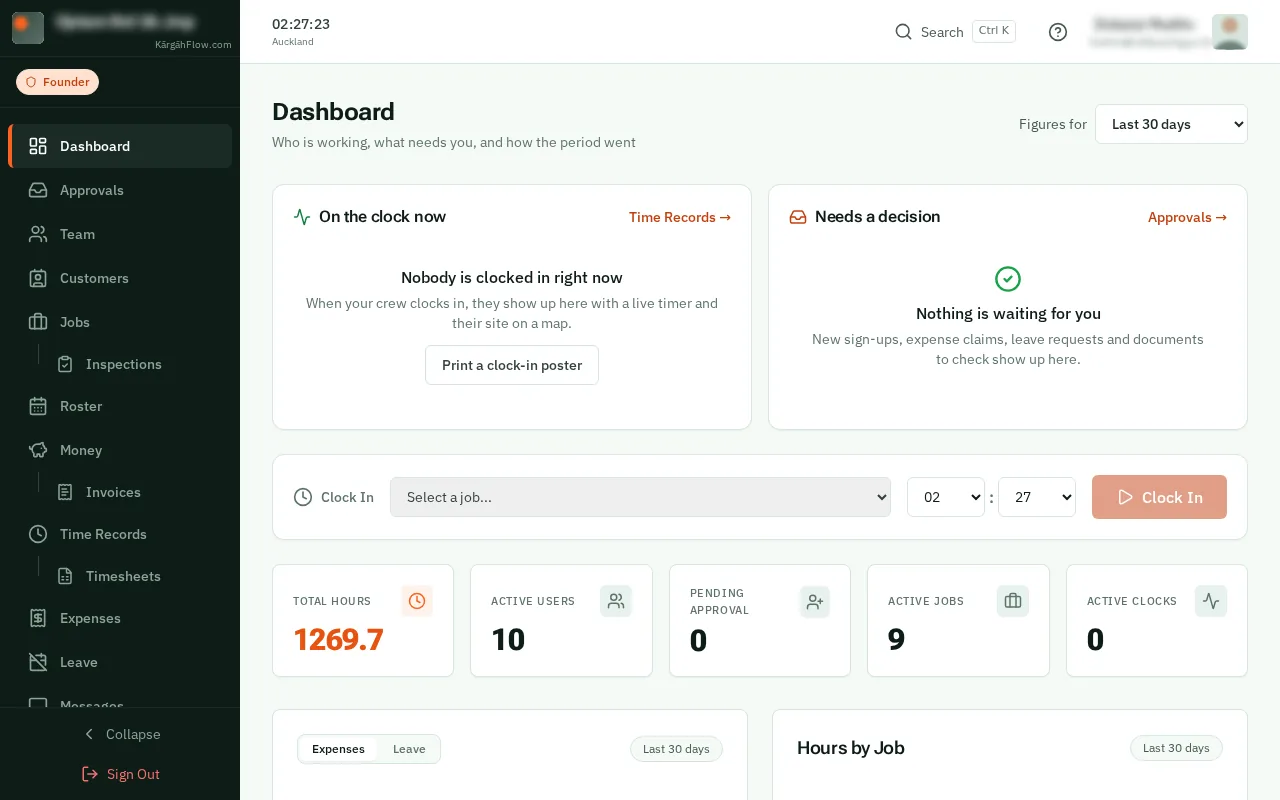Open Team via its people icon
Image resolution: width=1280 pixels, height=800 pixels.
38,234
